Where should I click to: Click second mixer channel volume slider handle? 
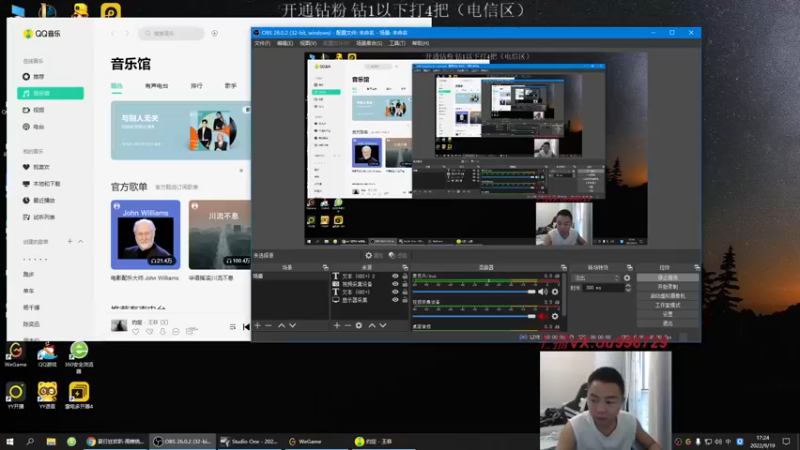[x=532, y=316]
